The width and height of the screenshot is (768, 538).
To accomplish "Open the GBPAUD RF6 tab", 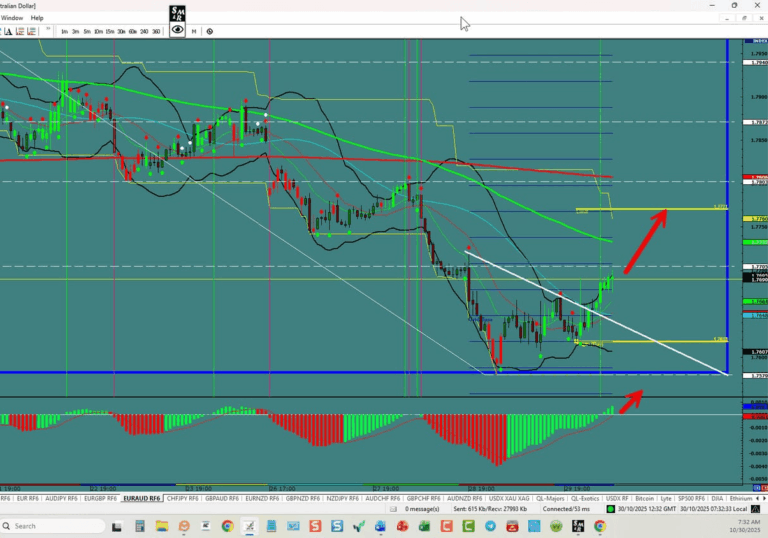I will [221, 498].
